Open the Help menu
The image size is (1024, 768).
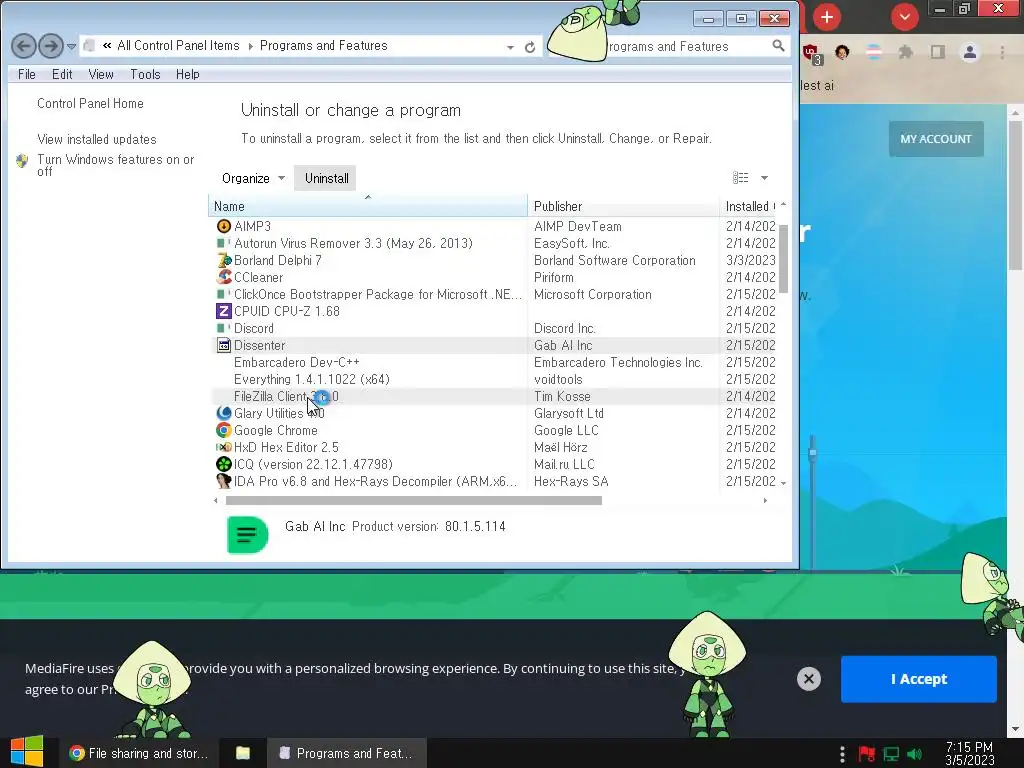tap(187, 74)
